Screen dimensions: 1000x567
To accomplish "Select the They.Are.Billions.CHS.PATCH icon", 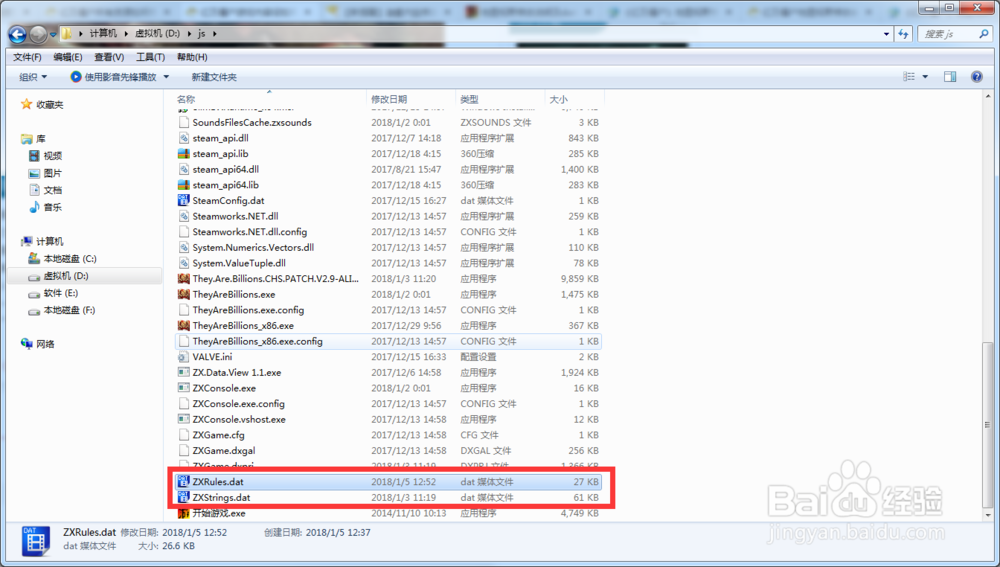I will tap(184, 279).
